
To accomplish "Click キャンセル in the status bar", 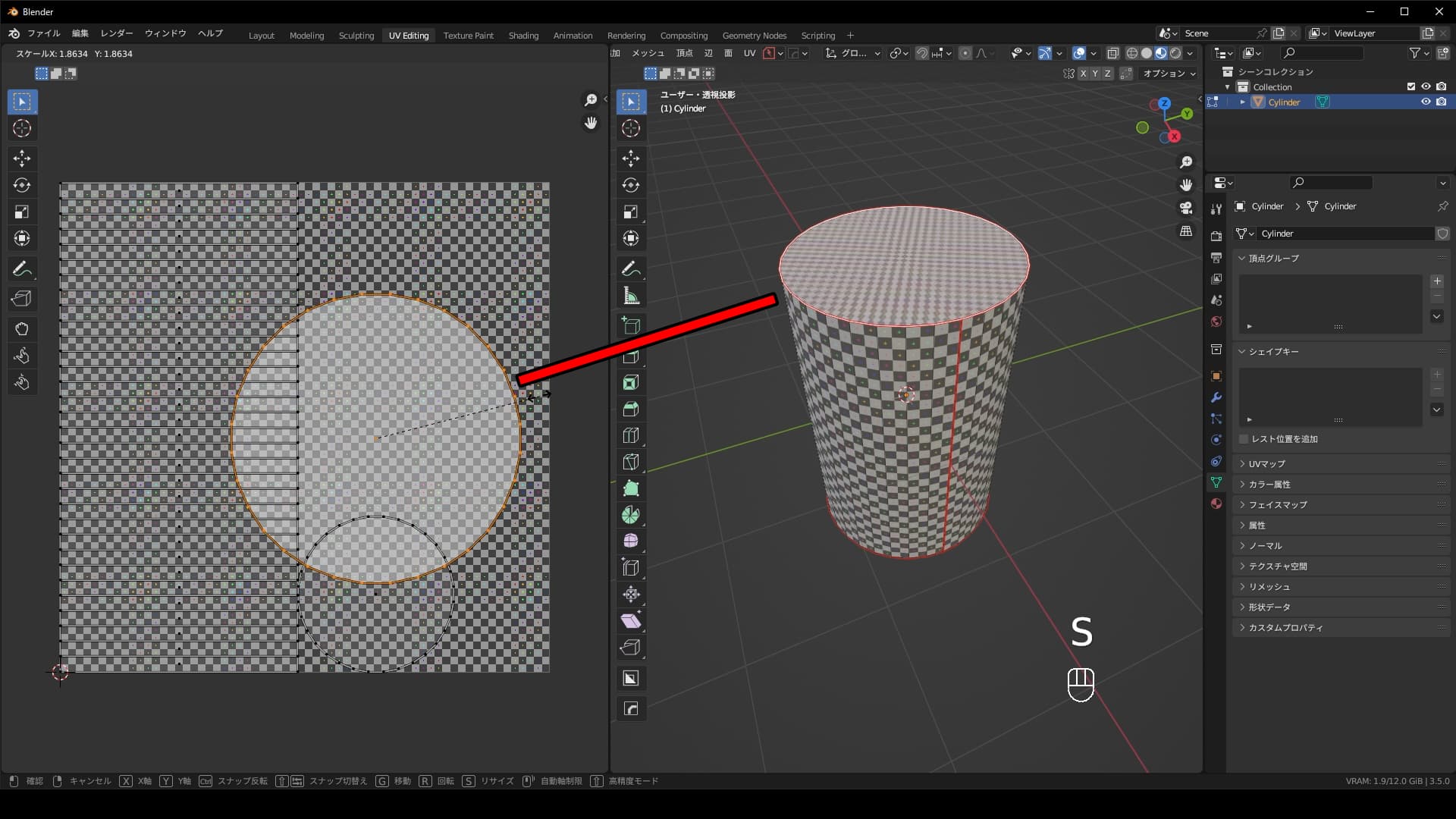I will tap(89, 780).
